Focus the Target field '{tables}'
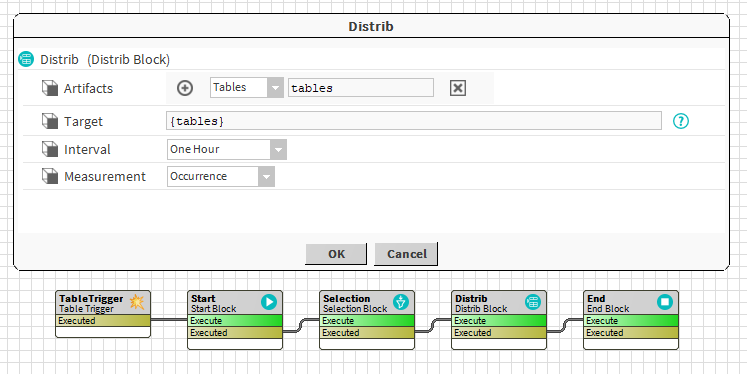The width and height of the screenshot is (747, 374). click(414, 121)
